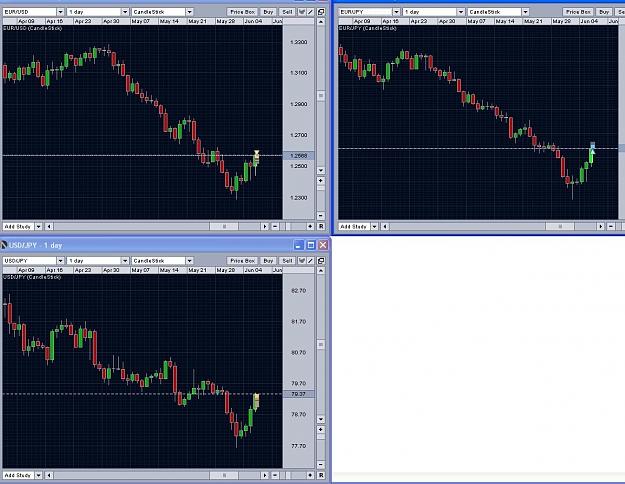625x484 pixels.
Task: Click scroll-right arrow under EUR/USD chart
Action: pos(265,226)
